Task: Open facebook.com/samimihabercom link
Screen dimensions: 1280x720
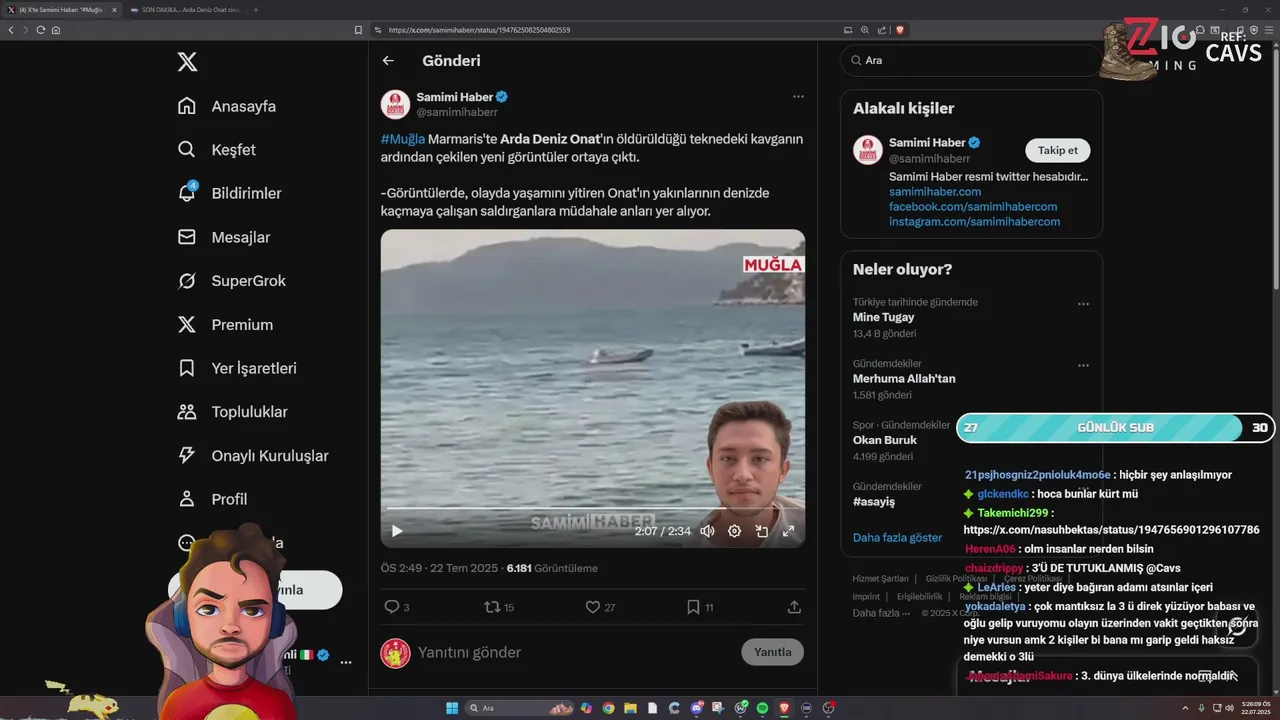Action: [973, 207]
